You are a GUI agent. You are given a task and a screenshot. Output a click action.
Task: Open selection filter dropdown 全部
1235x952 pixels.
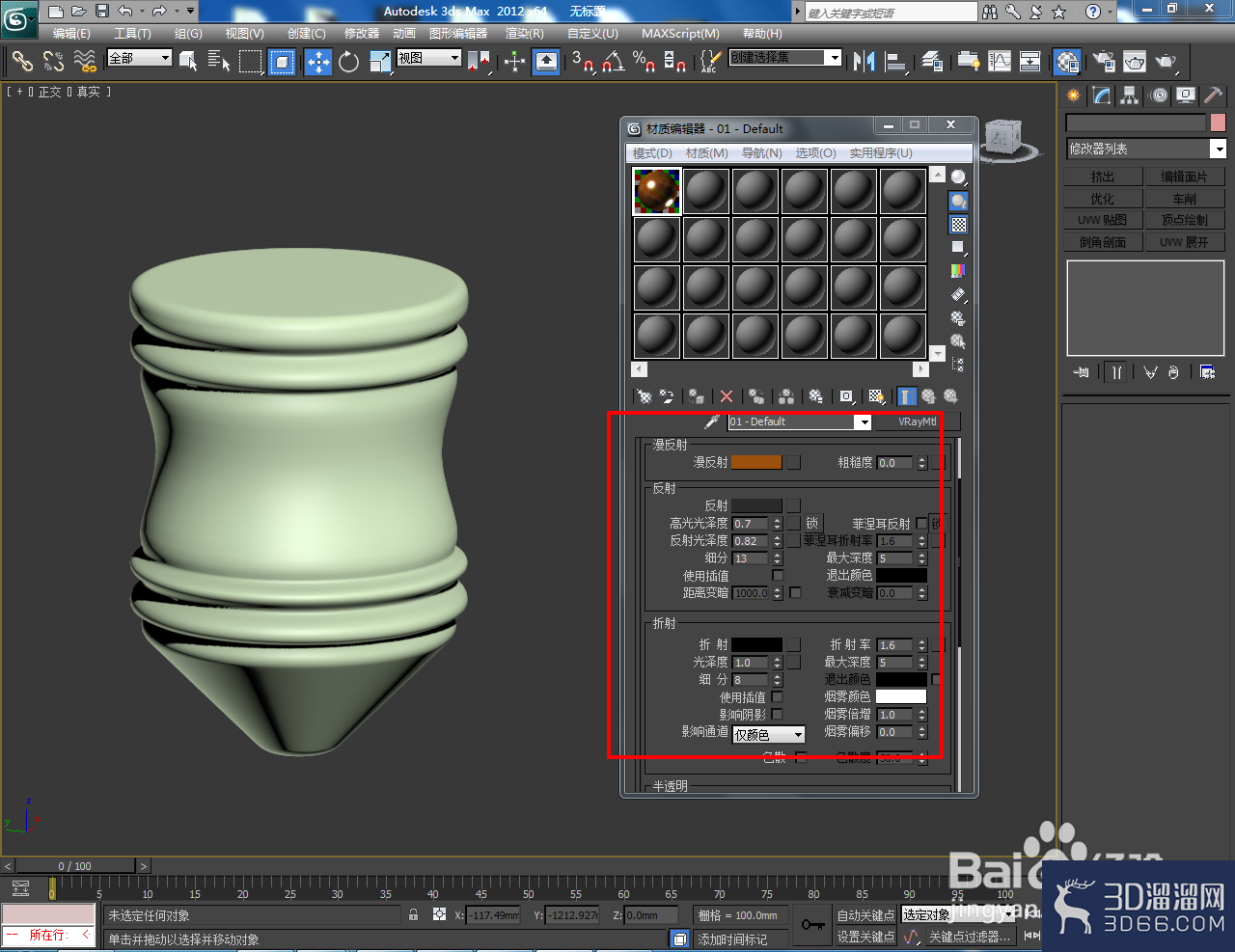pyautogui.click(x=140, y=58)
